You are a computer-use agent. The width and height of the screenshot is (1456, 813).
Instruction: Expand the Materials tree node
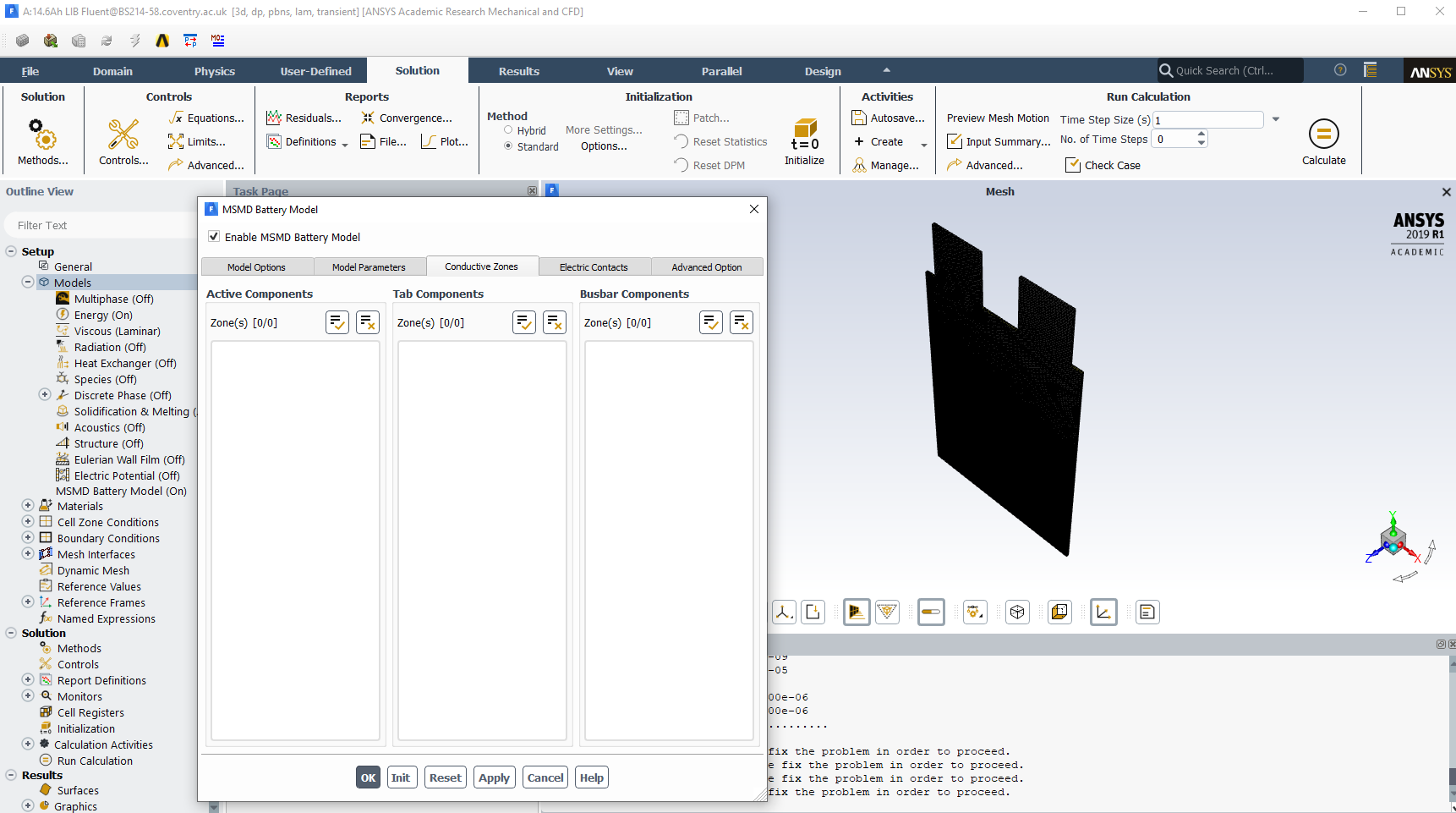28,506
